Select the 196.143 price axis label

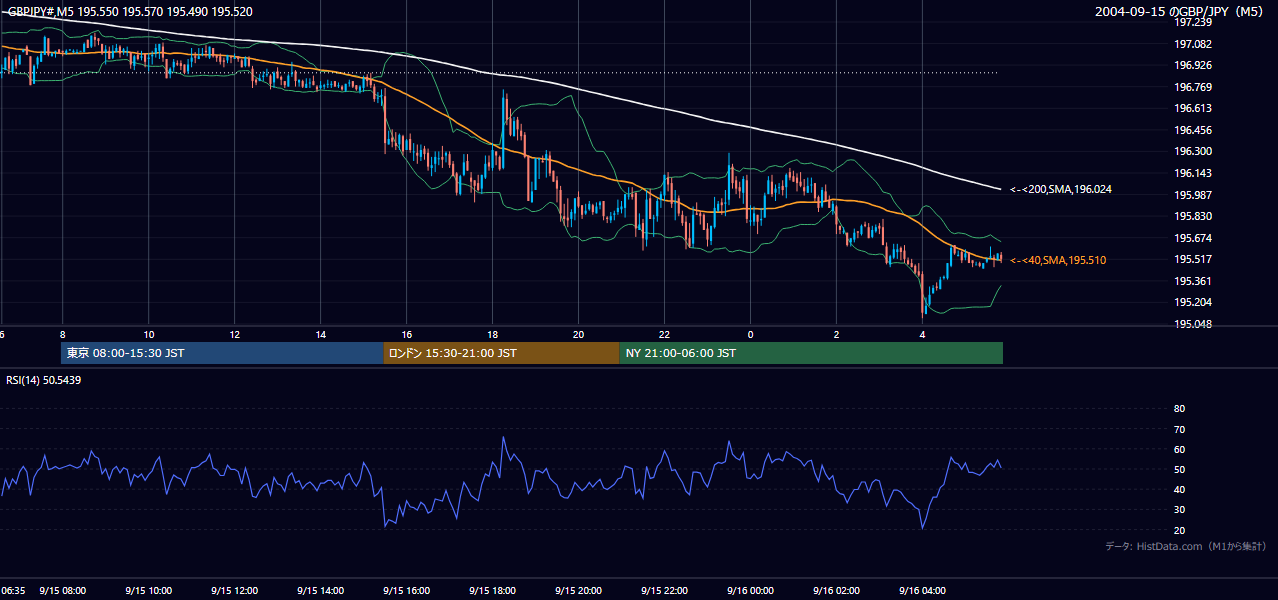[1192, 173]
